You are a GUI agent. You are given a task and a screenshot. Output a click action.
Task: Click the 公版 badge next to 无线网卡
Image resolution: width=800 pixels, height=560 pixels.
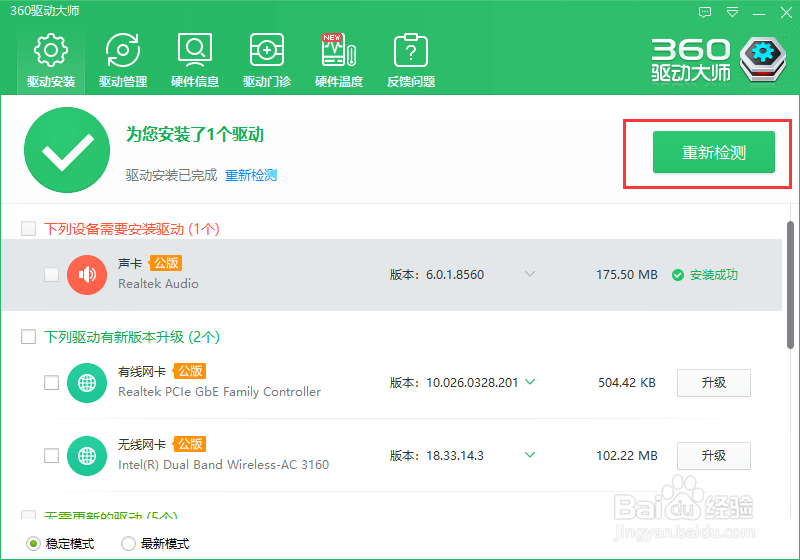190,444
